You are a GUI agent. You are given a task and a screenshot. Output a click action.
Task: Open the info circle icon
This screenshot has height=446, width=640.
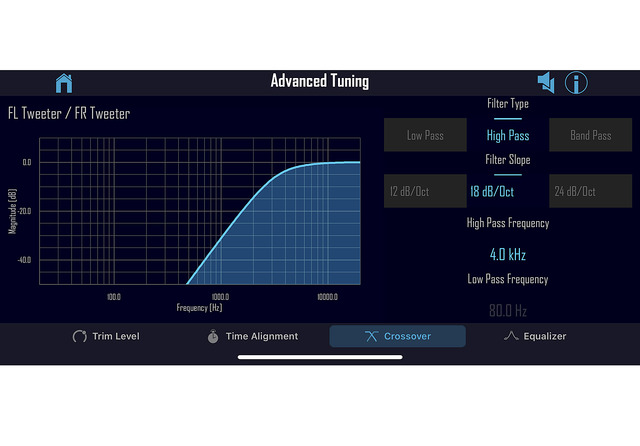(x=576, y=83)
